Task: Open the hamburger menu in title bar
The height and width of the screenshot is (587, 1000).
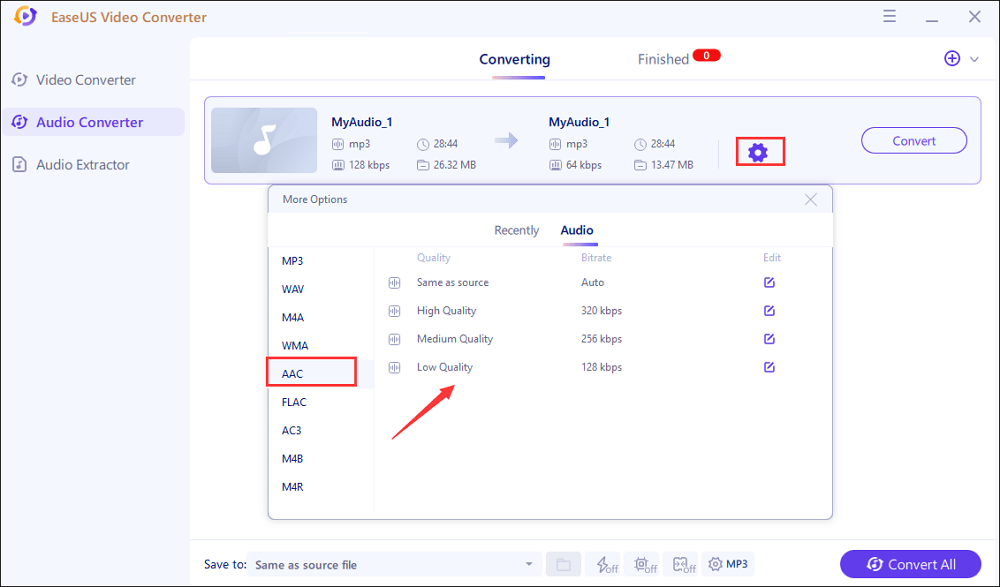Action: (x=889, y=17)
